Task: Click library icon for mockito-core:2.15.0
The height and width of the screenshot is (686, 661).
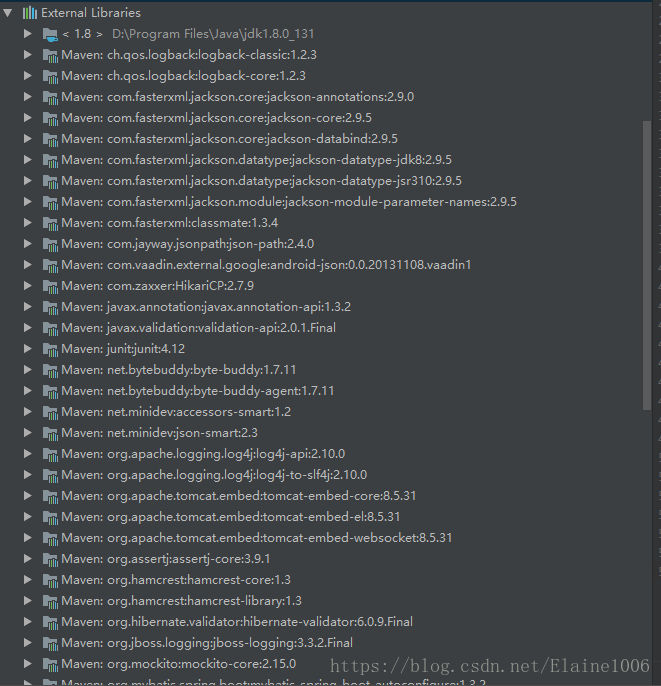Action: [x=50, y=664]
